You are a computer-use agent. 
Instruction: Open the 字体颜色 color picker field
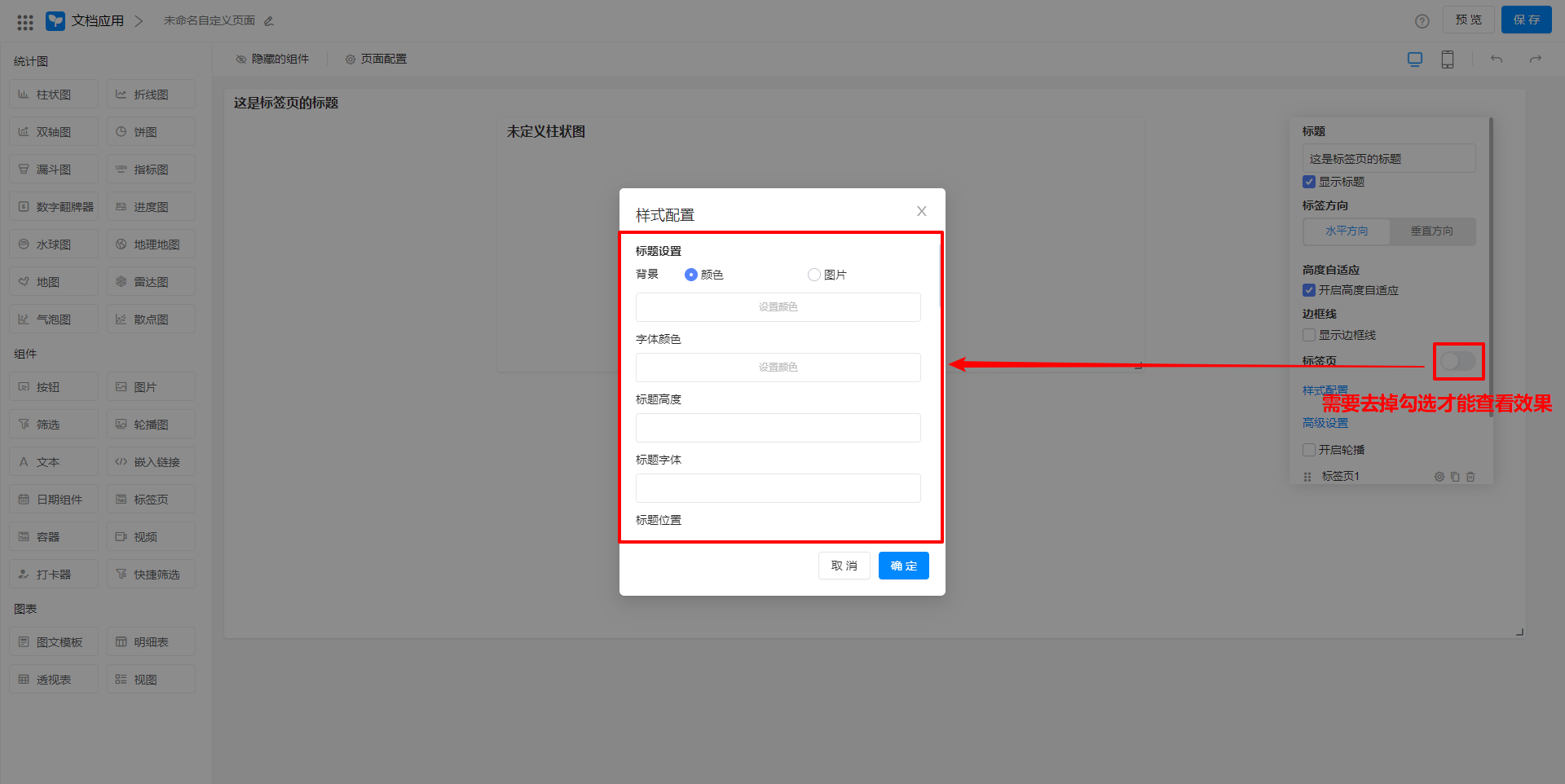(x=778, y=367)
